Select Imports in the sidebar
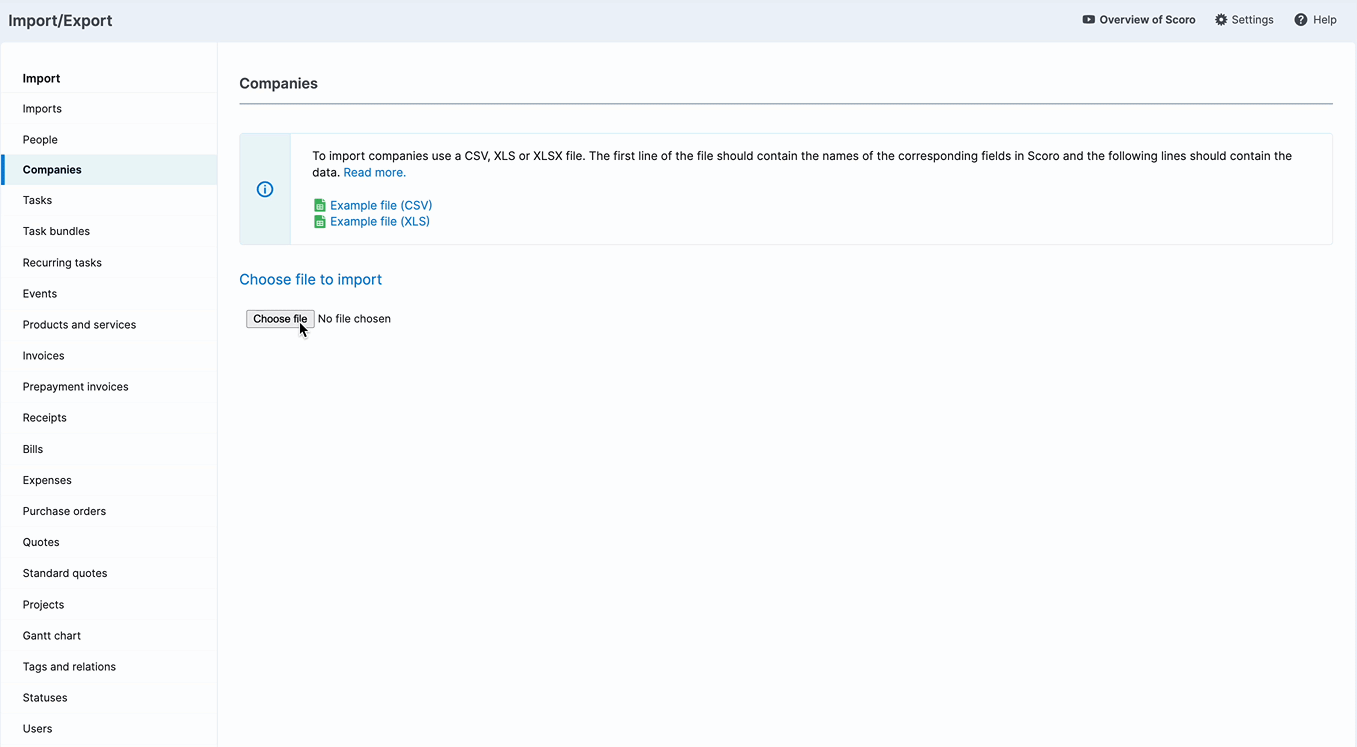 coord(109,109)
